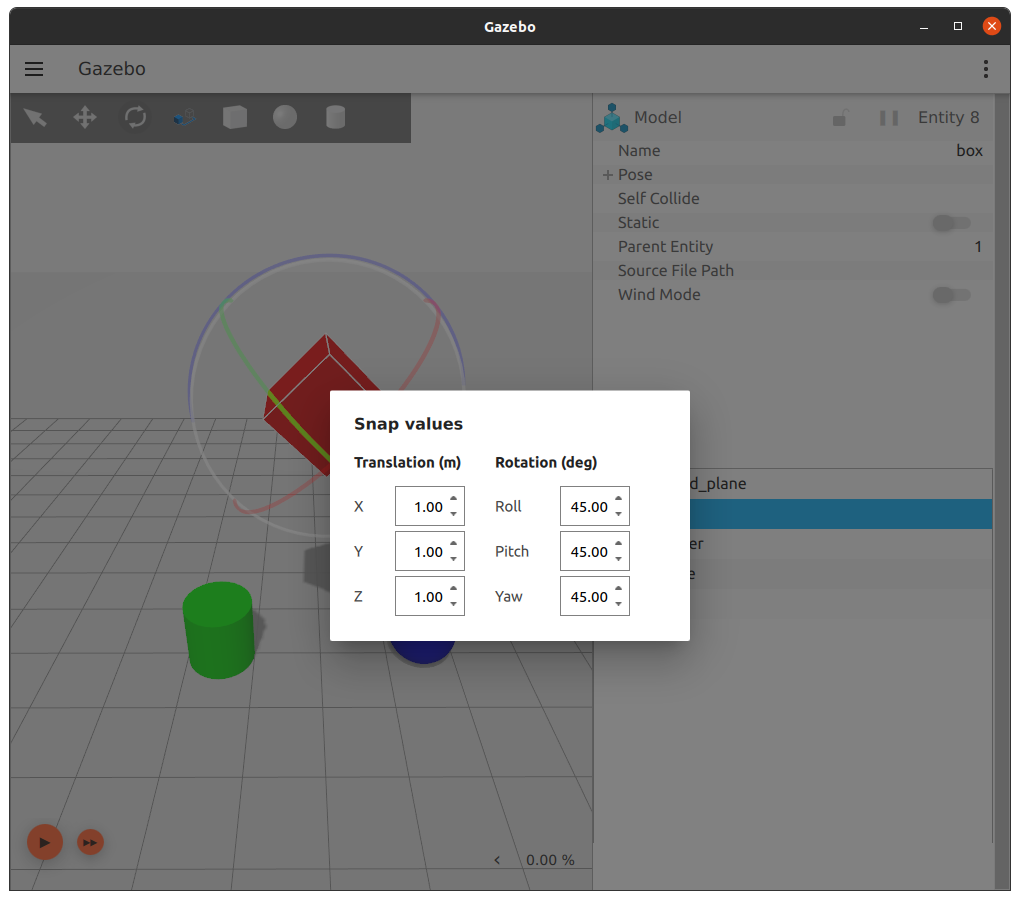Toggle the inspector lock icon
Screen dimensions: 1020x900
tap(839, 118)
